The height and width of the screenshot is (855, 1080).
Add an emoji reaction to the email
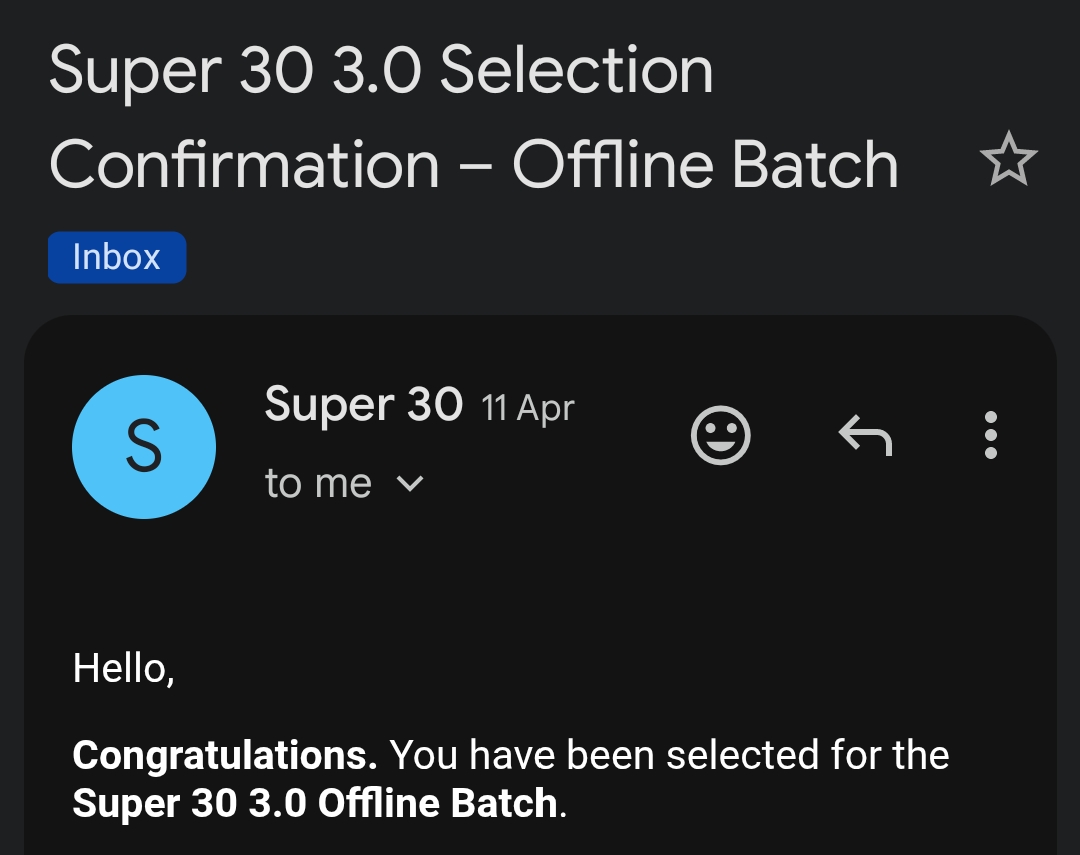(720, 435)
